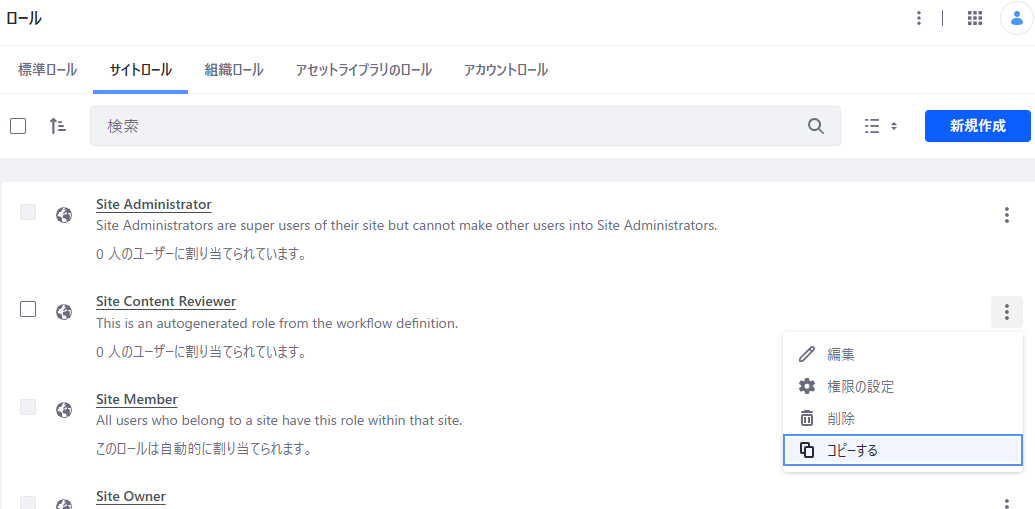Image resolution: width=1035 pixels, height=509 pixels.
Task: Open the display style list view dropdown
Action: (880, 126)
